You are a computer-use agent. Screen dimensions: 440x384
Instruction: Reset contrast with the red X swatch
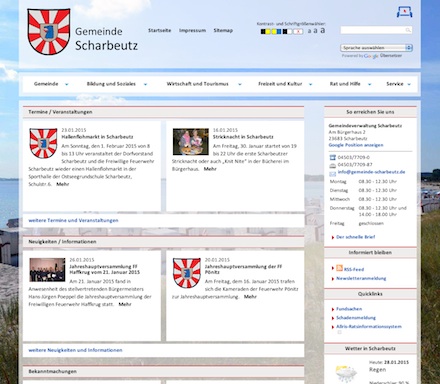(298, 31)
